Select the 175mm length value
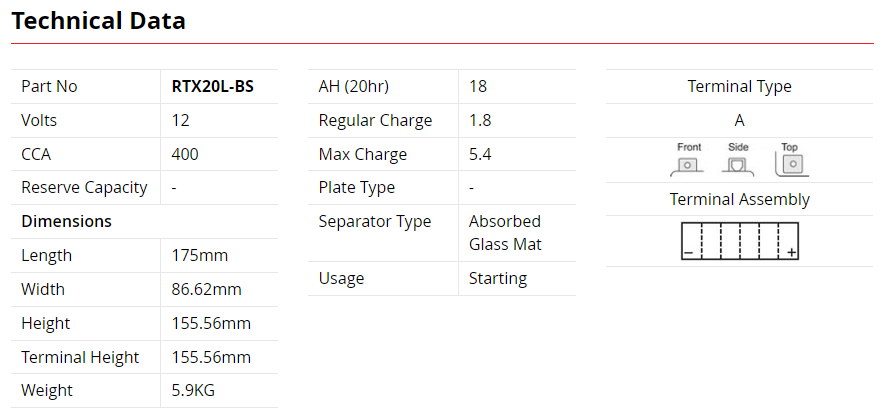The width and height of the screenshot is (896, 418). (199, 255)
